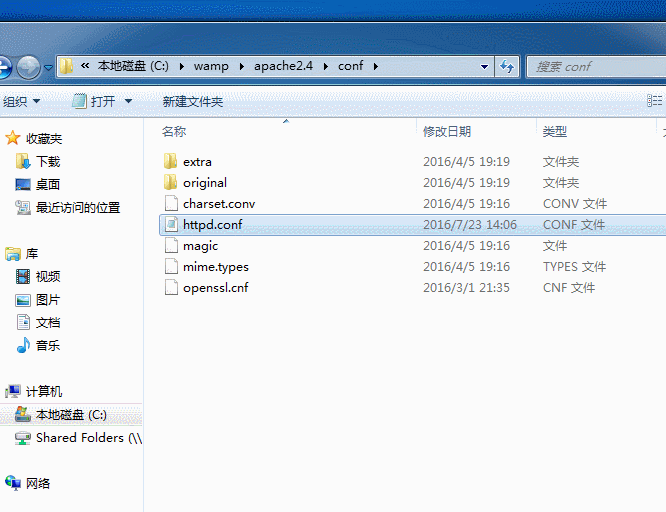This screenshot has width=666, height=512.
Task: Click charset.conv file name
Action: [219, 204]
